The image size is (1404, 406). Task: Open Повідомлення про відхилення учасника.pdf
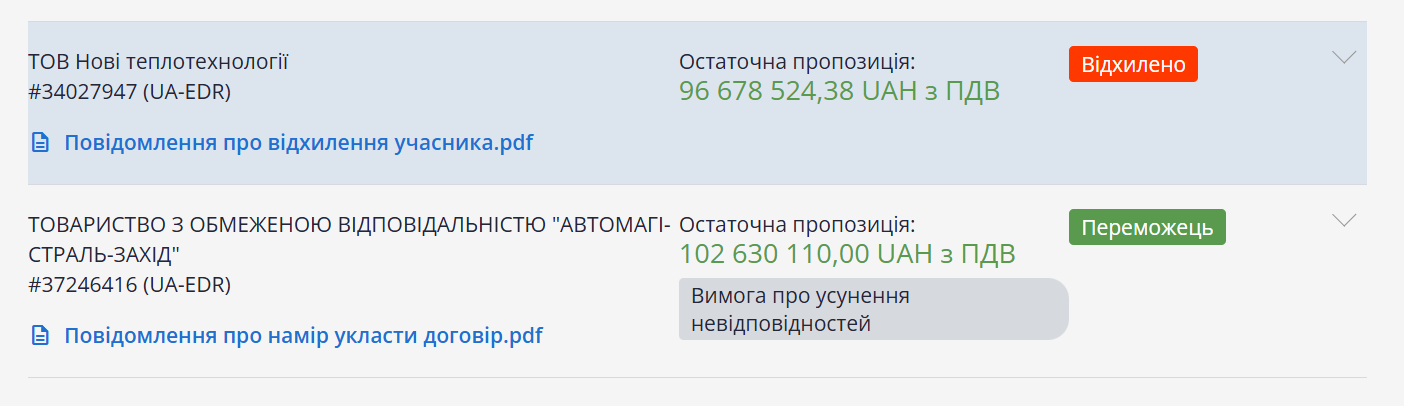[298, 143]
